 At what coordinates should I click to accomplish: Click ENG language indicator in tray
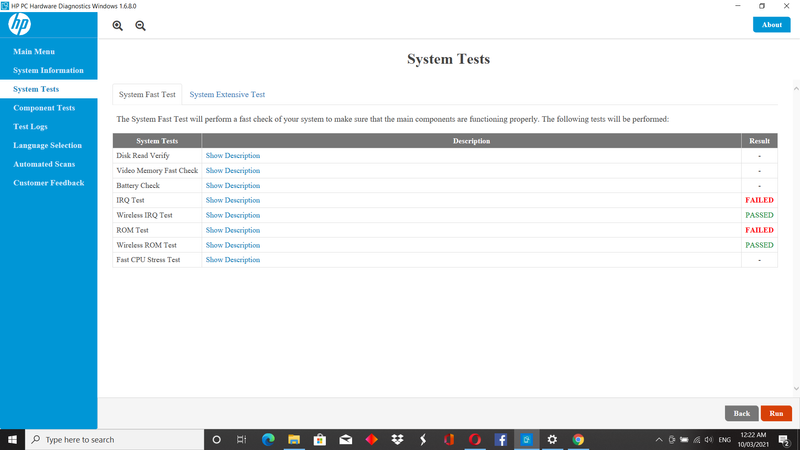pos(724,439)
